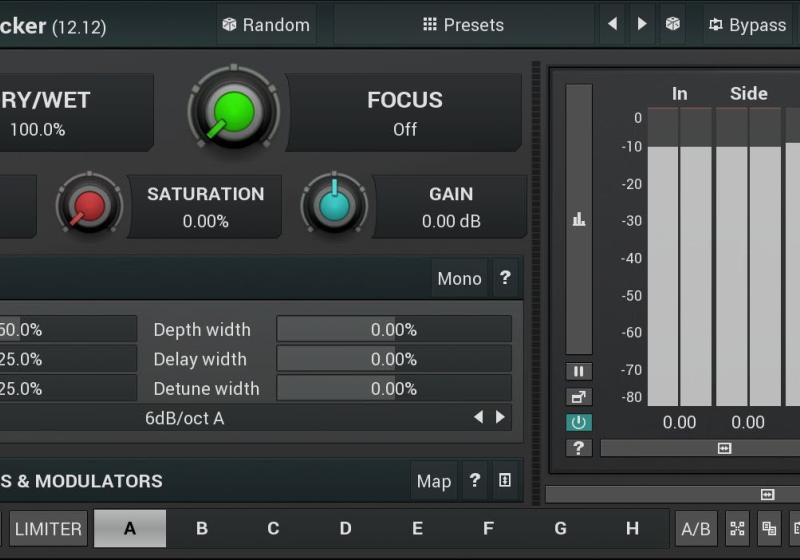Toggle the meter power button
800x560 pixels.
coord(579,422)
